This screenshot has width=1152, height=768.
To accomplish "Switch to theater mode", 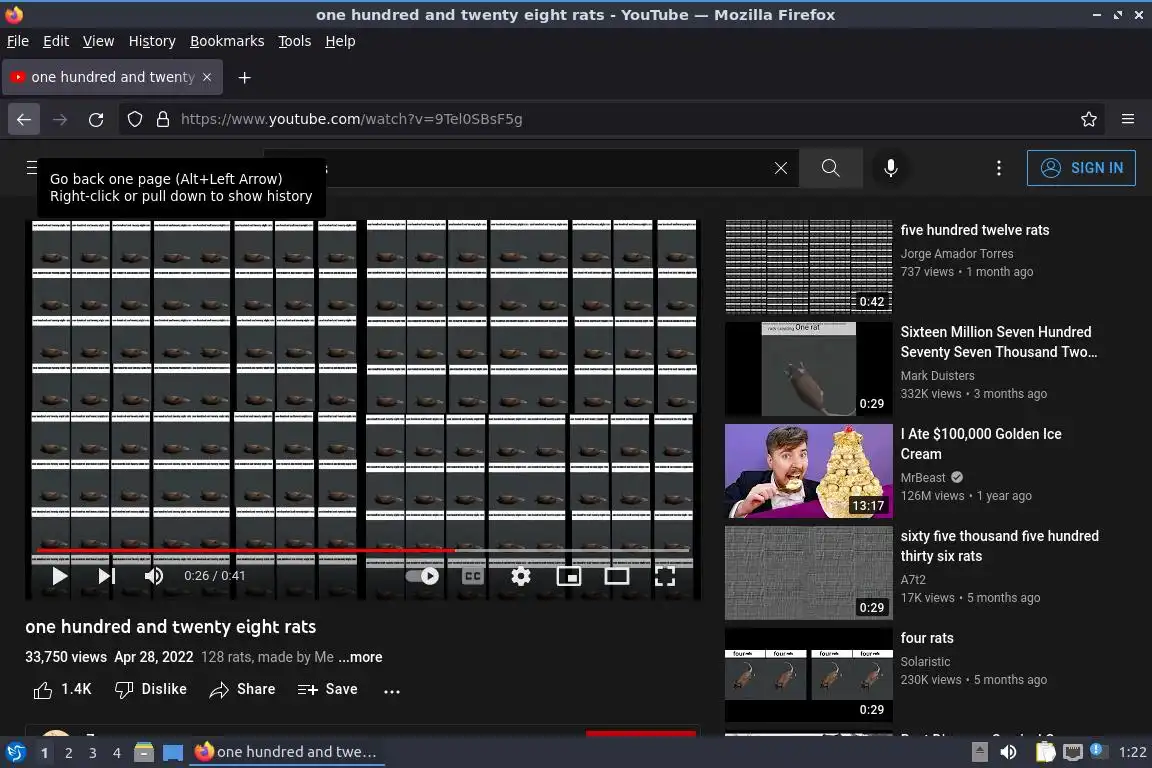I will coord(616,576).
